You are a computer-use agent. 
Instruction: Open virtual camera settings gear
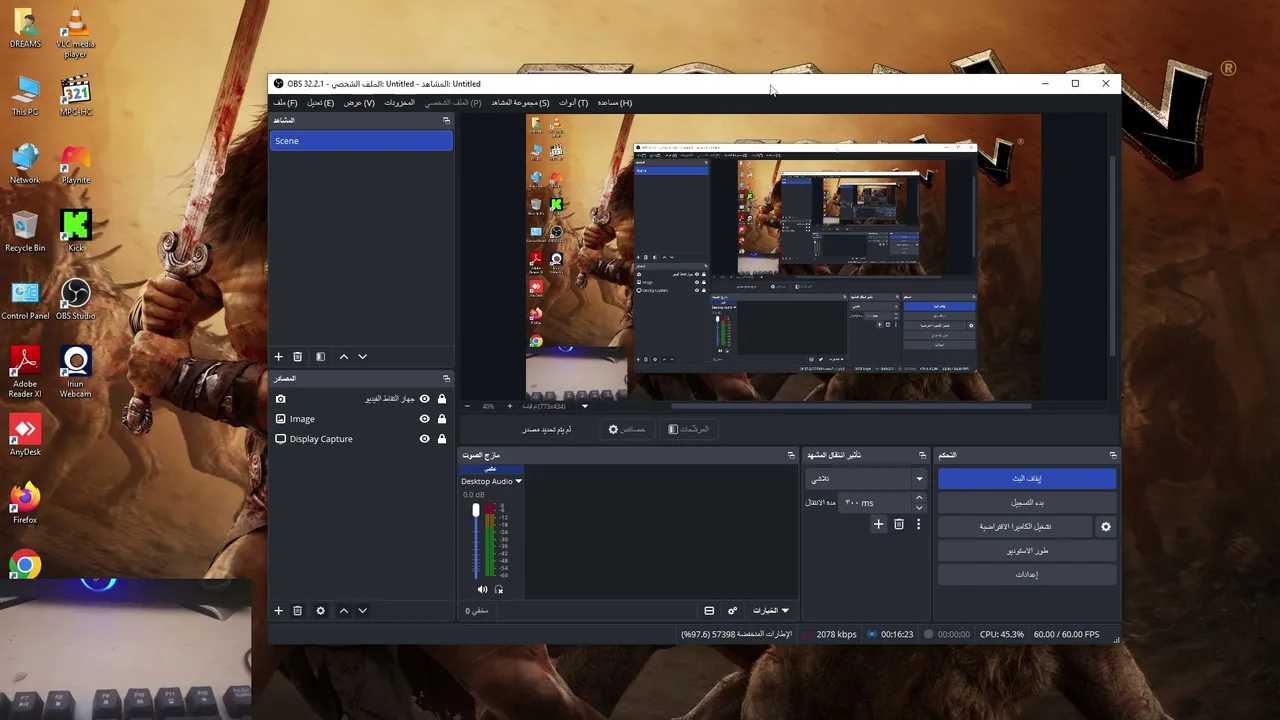pos(1105,526)
